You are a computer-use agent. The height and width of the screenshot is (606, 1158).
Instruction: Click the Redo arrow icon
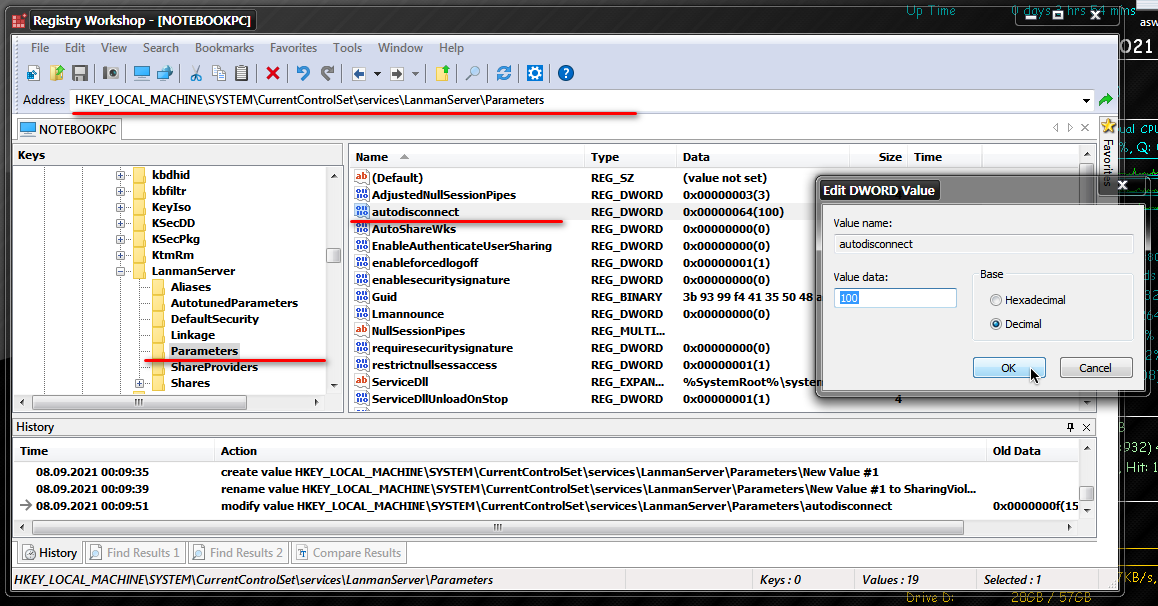pyautogui.click(x=327, y=73)
